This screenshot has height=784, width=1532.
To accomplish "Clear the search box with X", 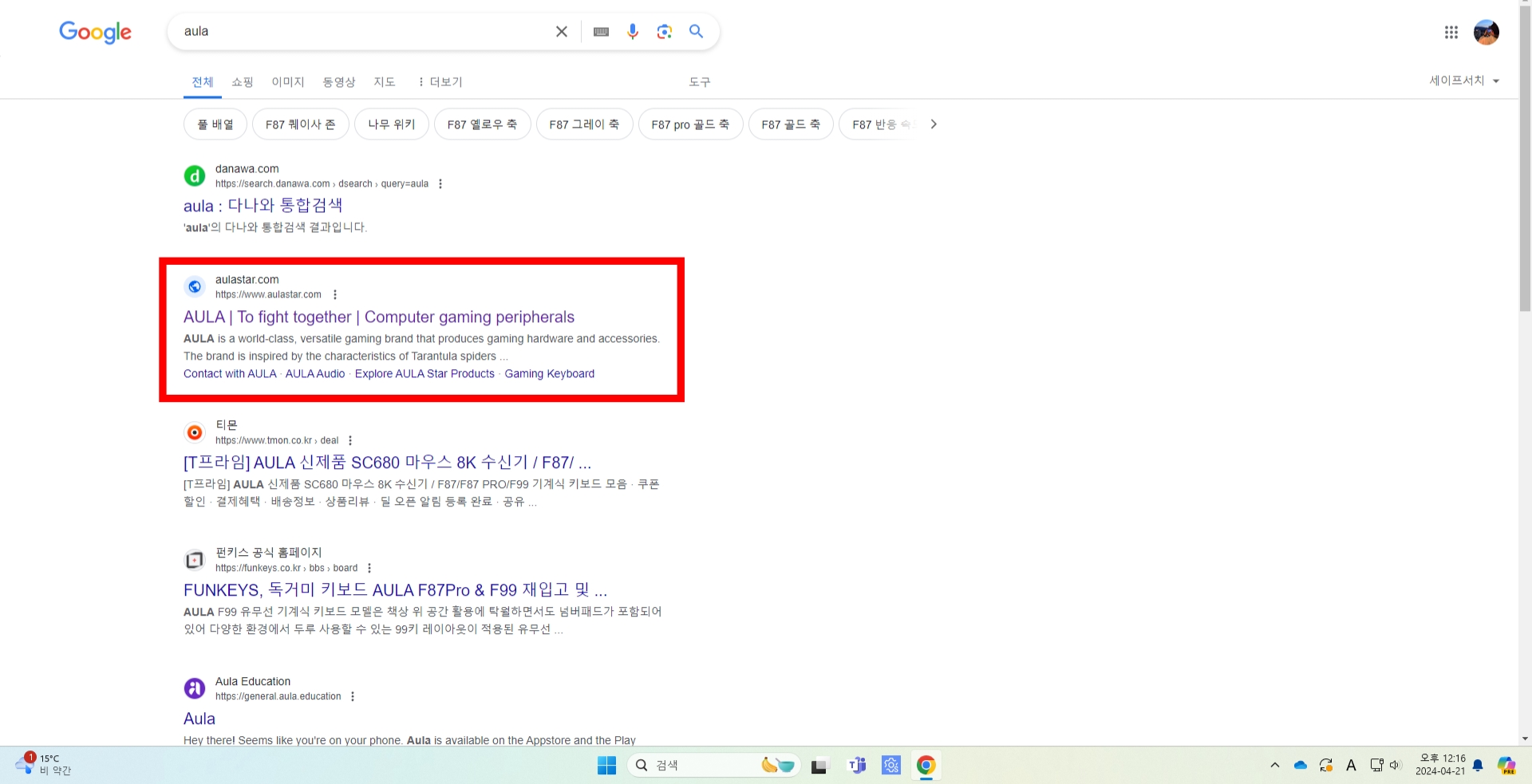I will (x=562, y=31).
